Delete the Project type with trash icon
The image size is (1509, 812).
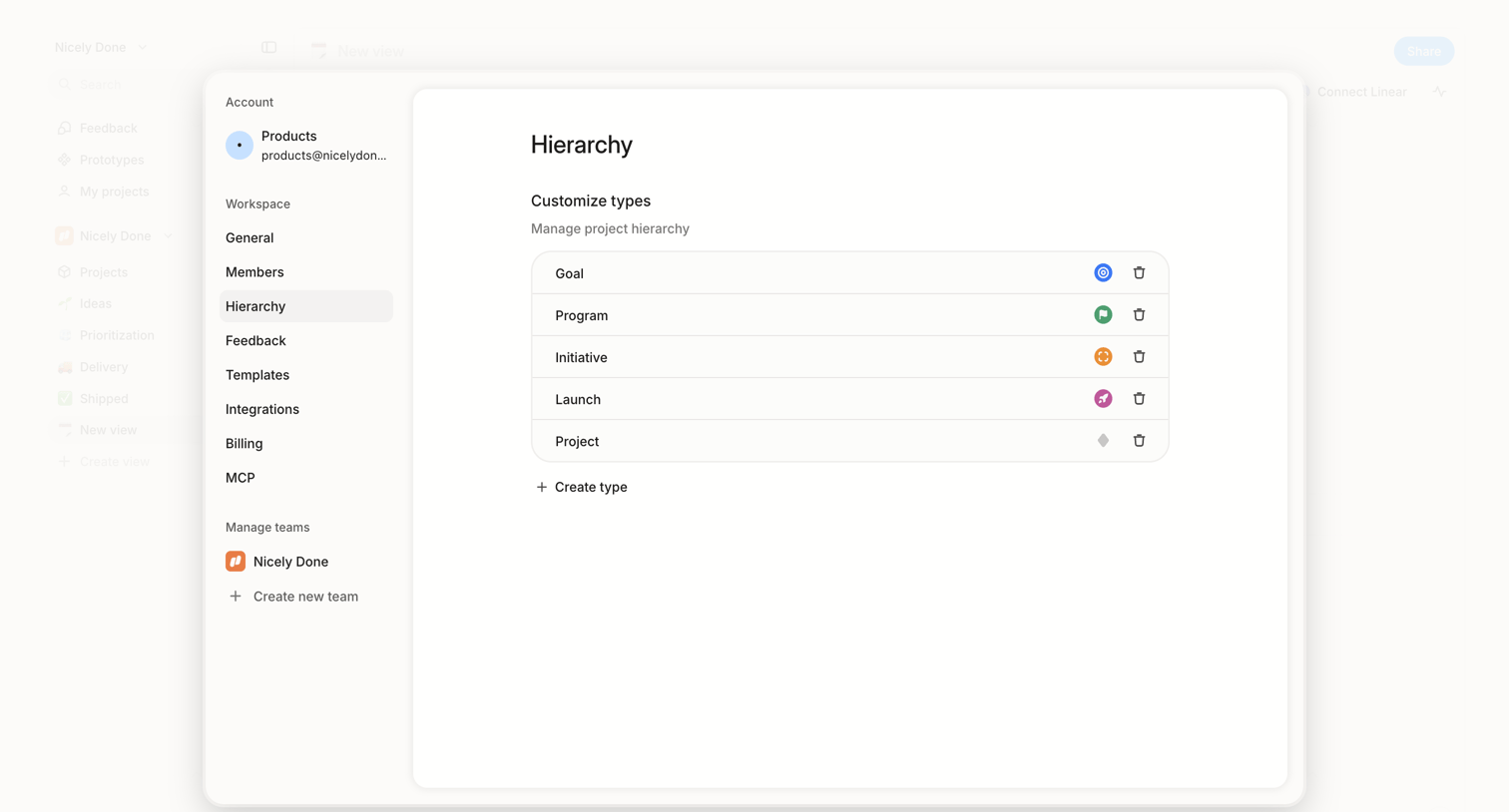click(x=1139, y=440)
